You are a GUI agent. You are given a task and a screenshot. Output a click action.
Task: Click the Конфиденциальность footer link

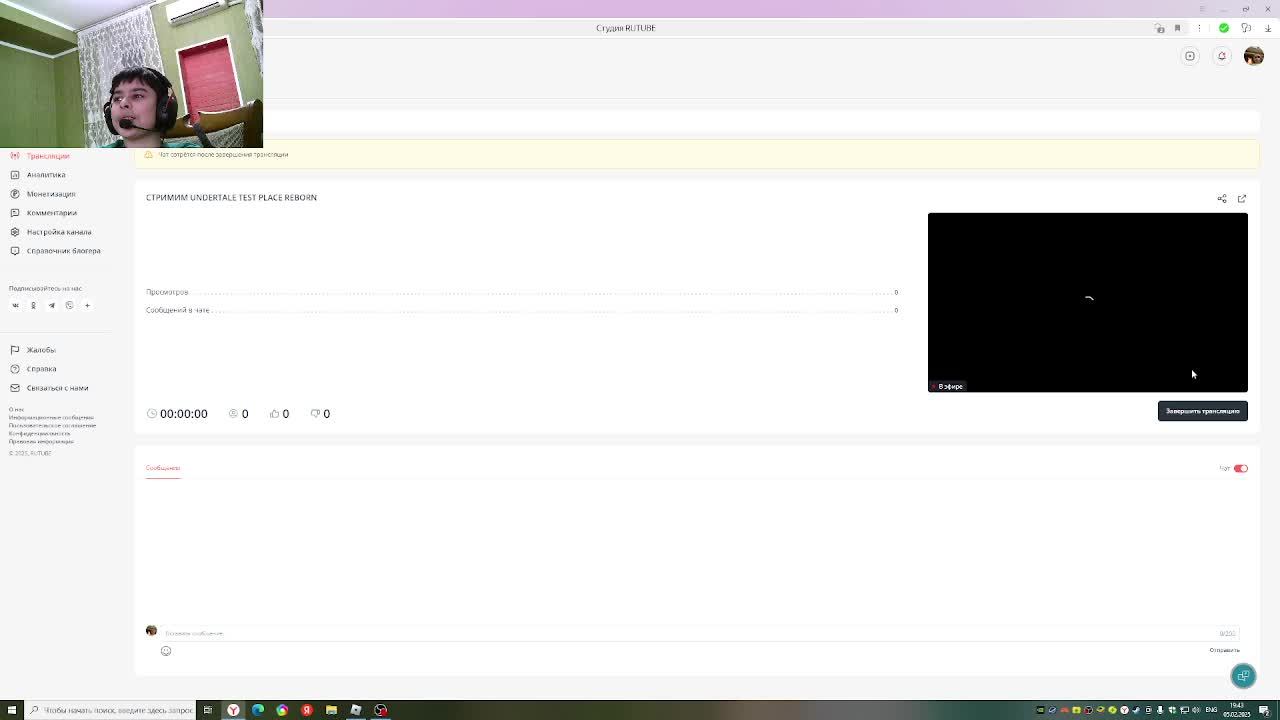[x=39, y=433]
